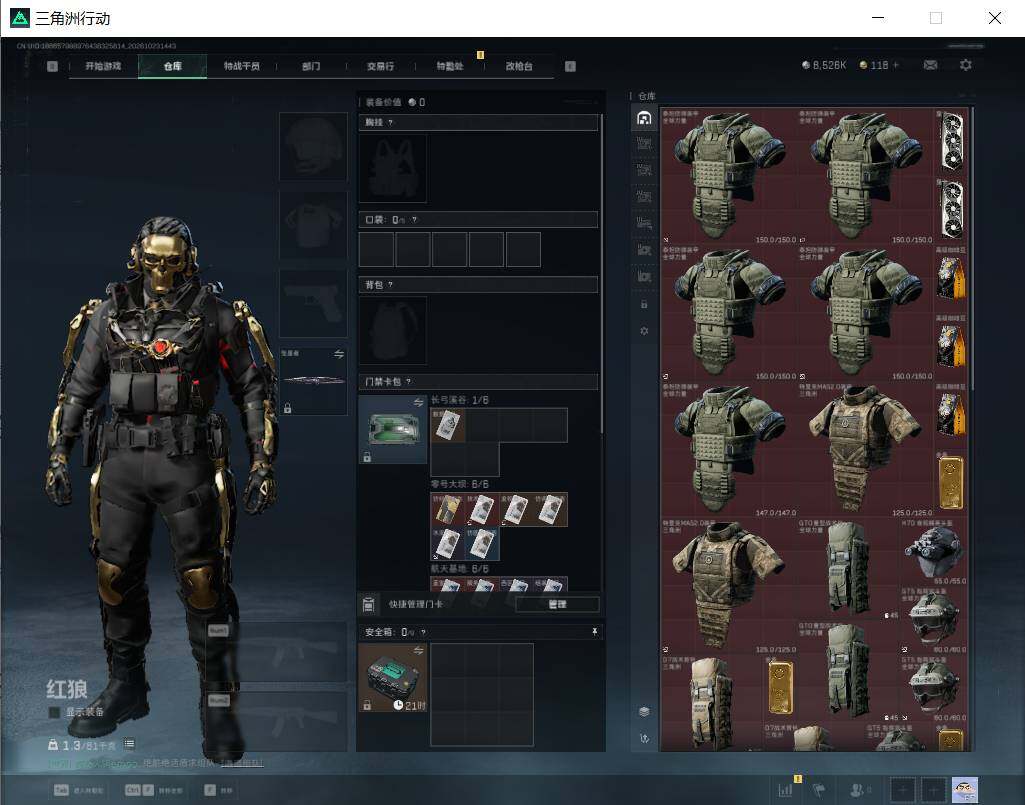
Task: Click the next tab arrow right of 改枪台
Action: coord(570,66)
